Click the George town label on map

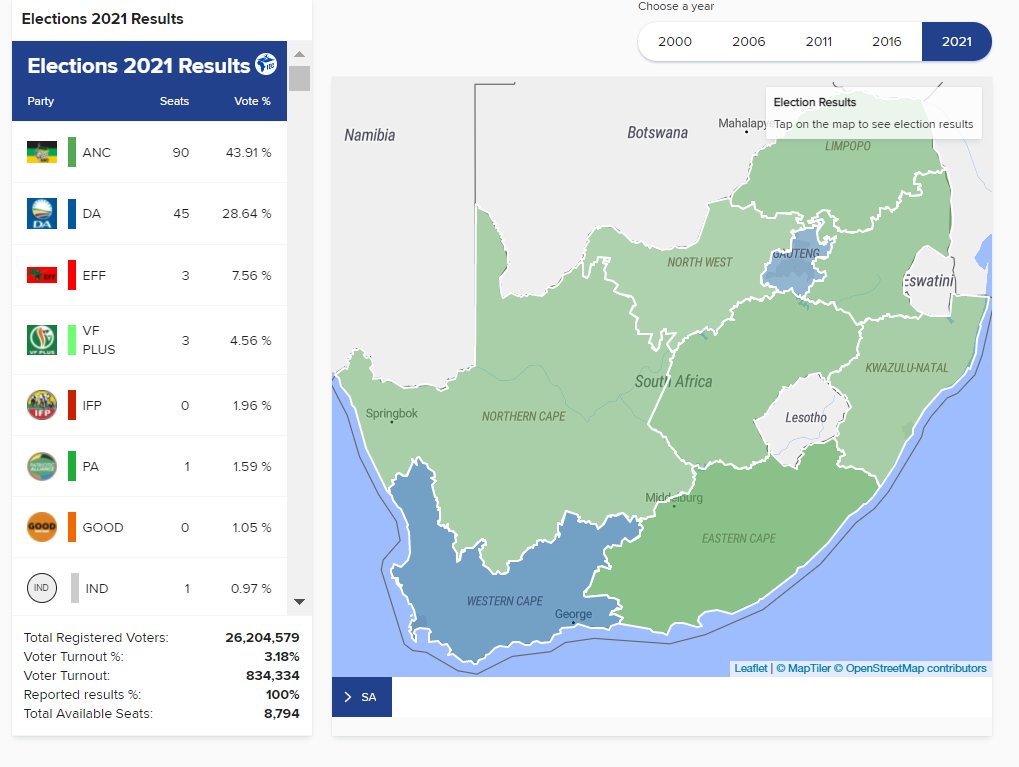tap(573, 614)
